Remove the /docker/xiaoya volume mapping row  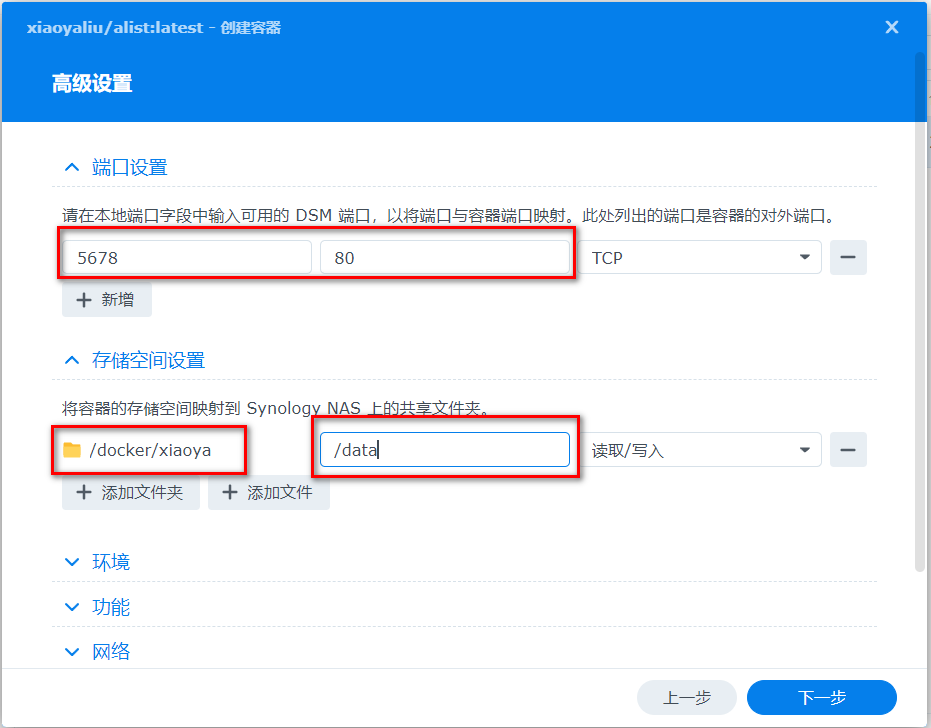point(848,450)
